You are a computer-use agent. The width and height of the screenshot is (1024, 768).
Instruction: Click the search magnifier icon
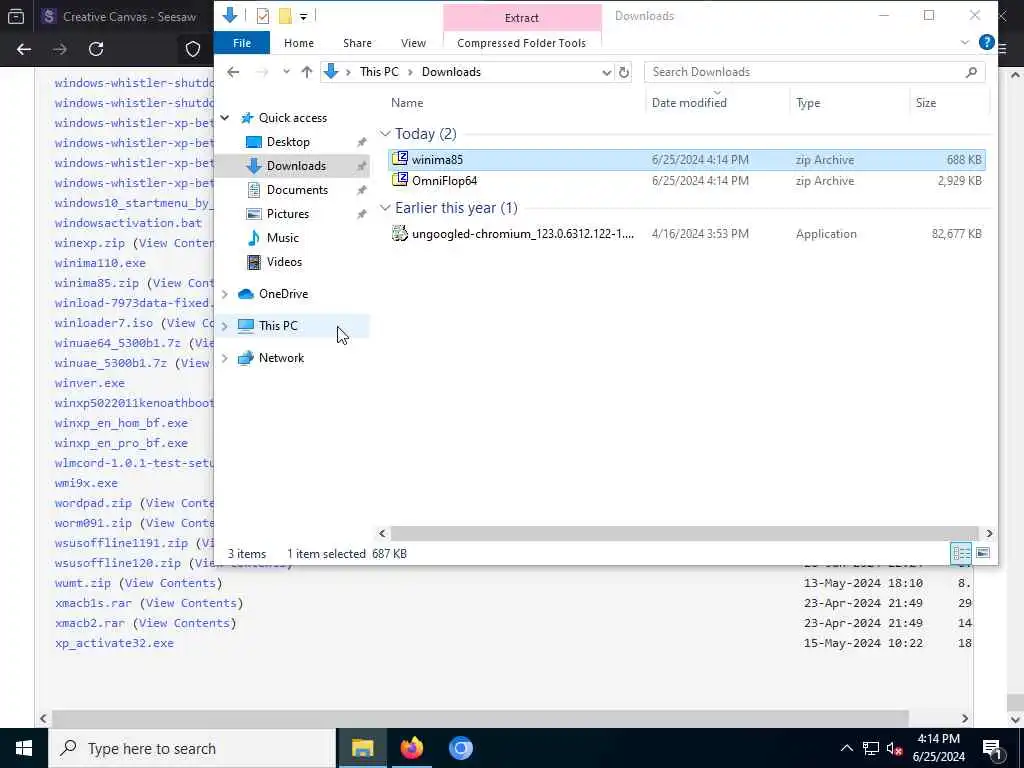tap(971, 72)
